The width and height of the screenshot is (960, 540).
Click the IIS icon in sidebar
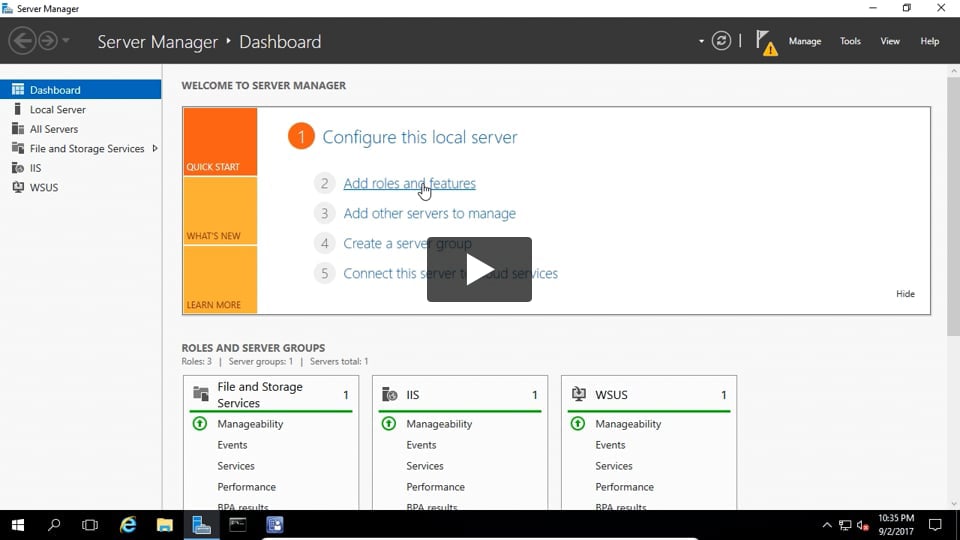(18, 168)
